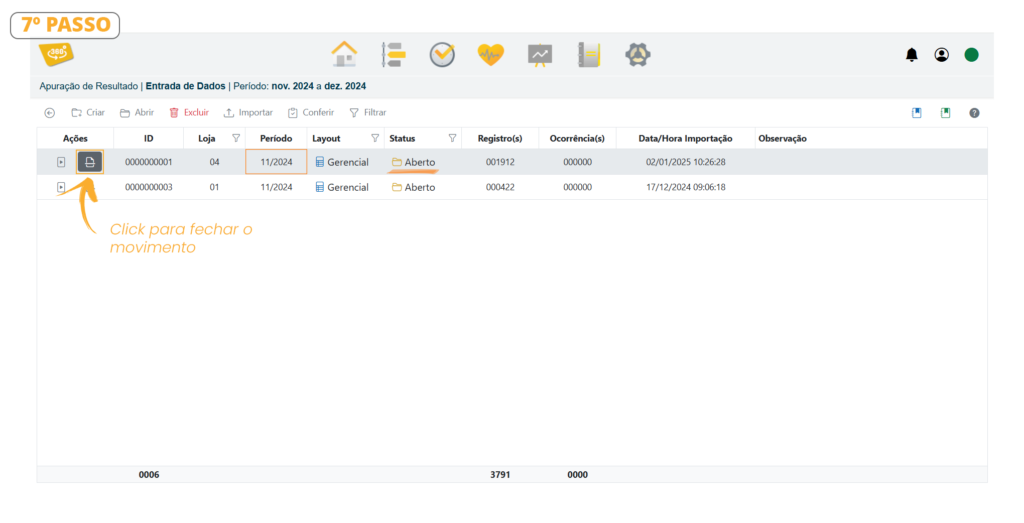Open the Layout column filter
This screenshot has height=523, width=1024.
pyautogui.click(x=375, y=138)
